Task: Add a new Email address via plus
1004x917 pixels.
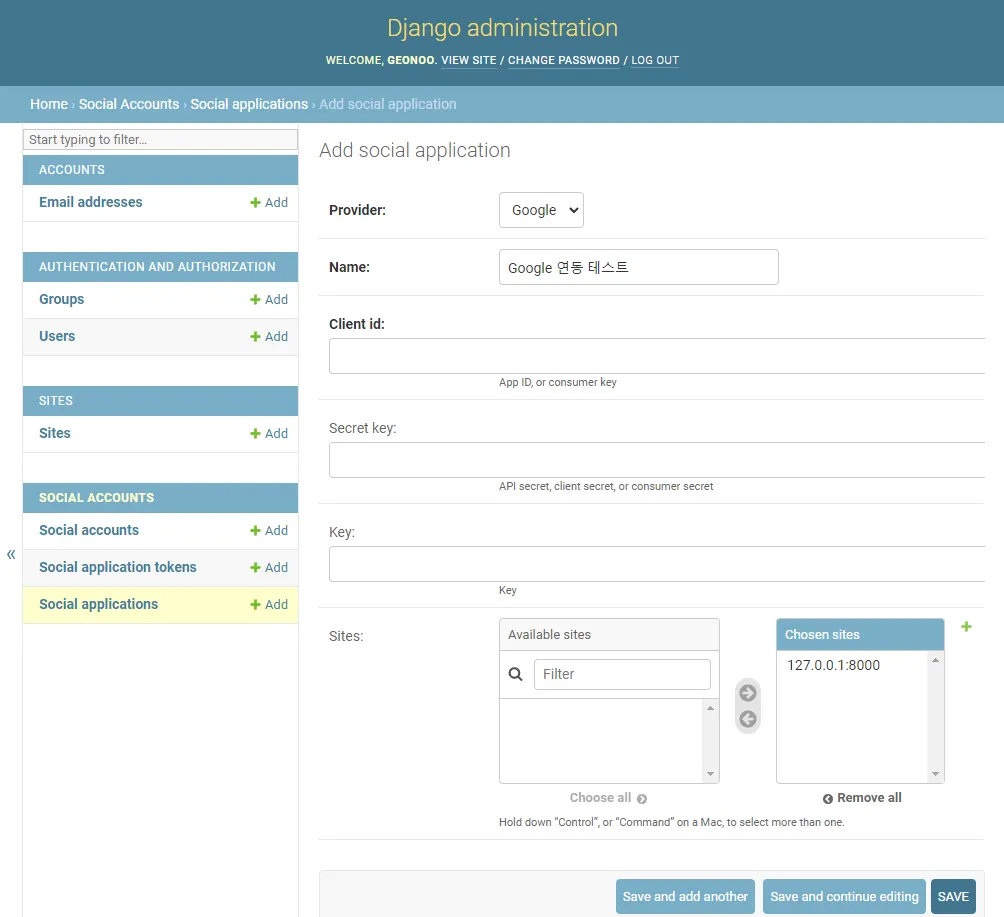Action: [x=269, y=203]
